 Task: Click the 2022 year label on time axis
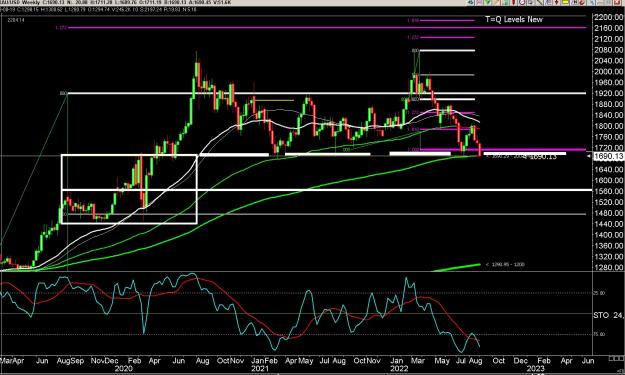[x=399, y=369]
